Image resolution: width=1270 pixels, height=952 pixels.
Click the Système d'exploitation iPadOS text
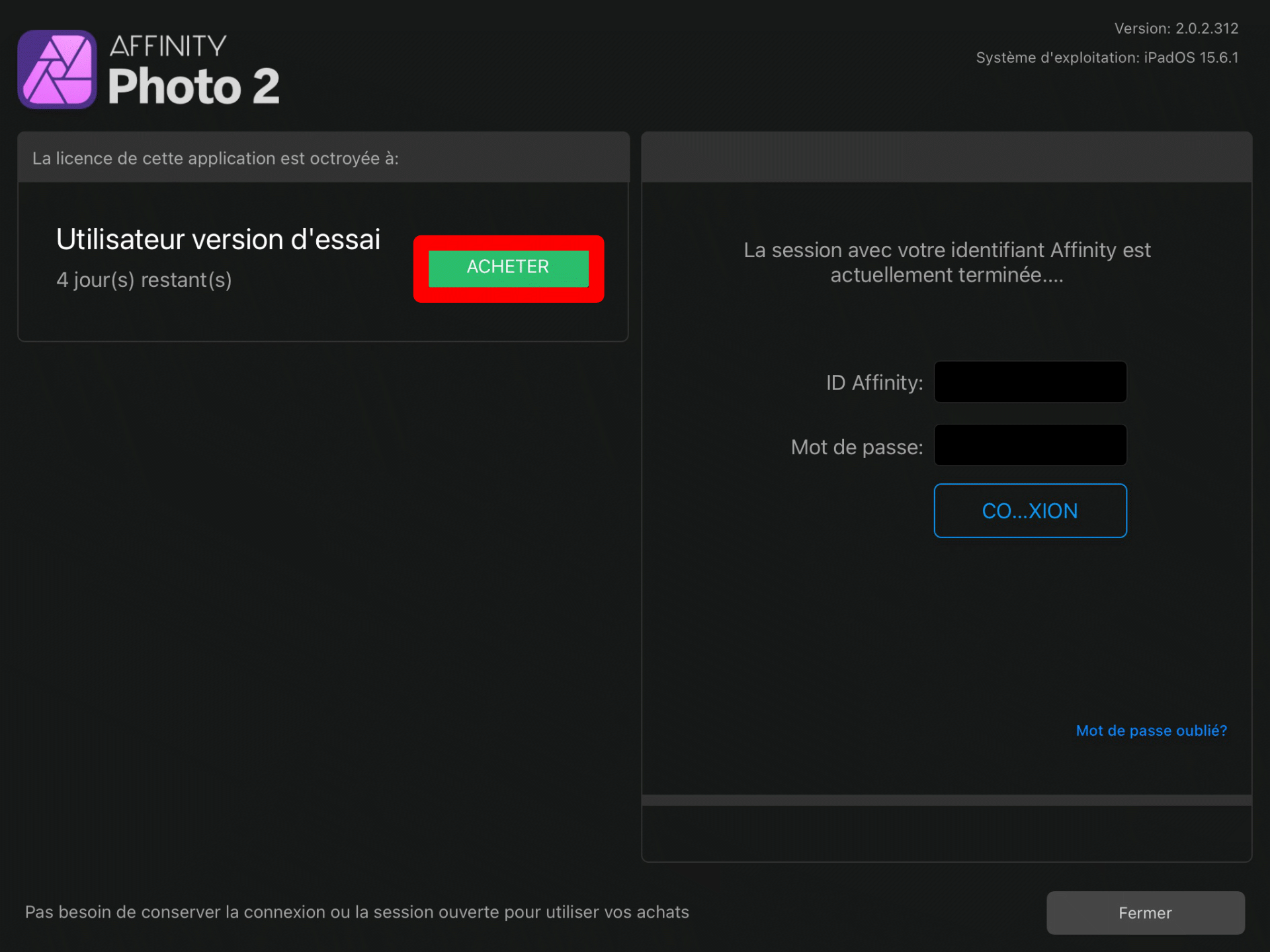[1107, 58]
